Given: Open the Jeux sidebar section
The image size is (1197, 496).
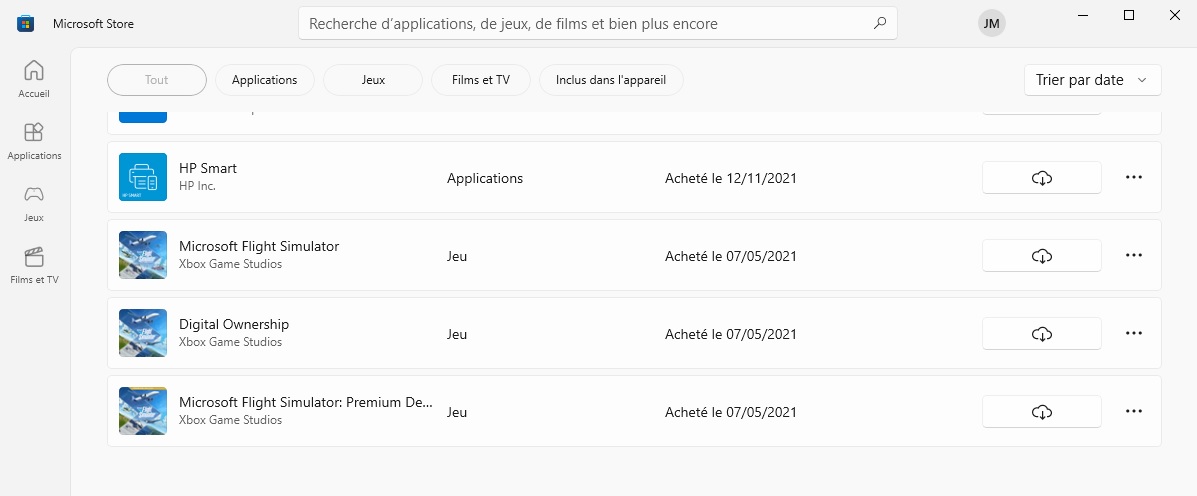Looking at the screenshot, I should (x=34, y=202).
